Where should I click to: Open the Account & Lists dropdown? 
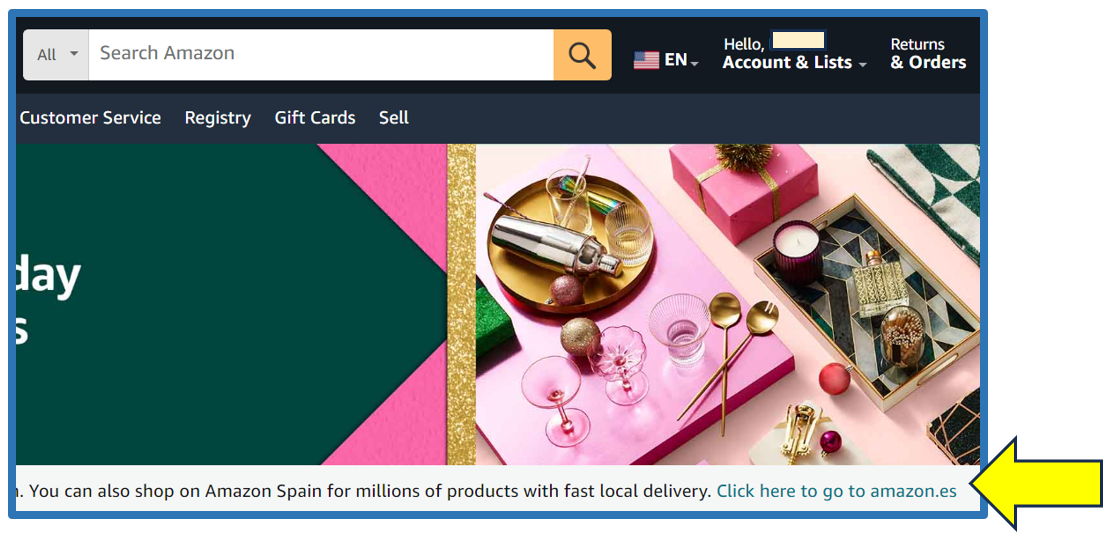(794, 53)
